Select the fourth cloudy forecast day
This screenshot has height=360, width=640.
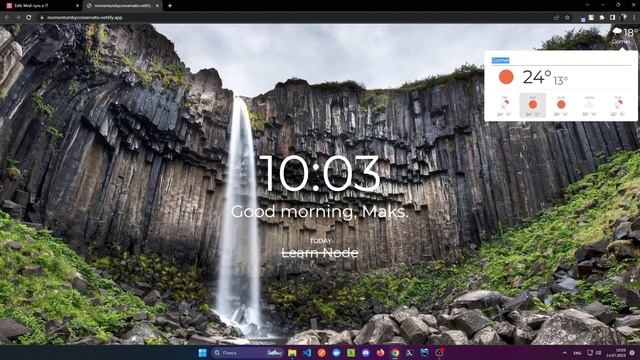pos(589,106)
